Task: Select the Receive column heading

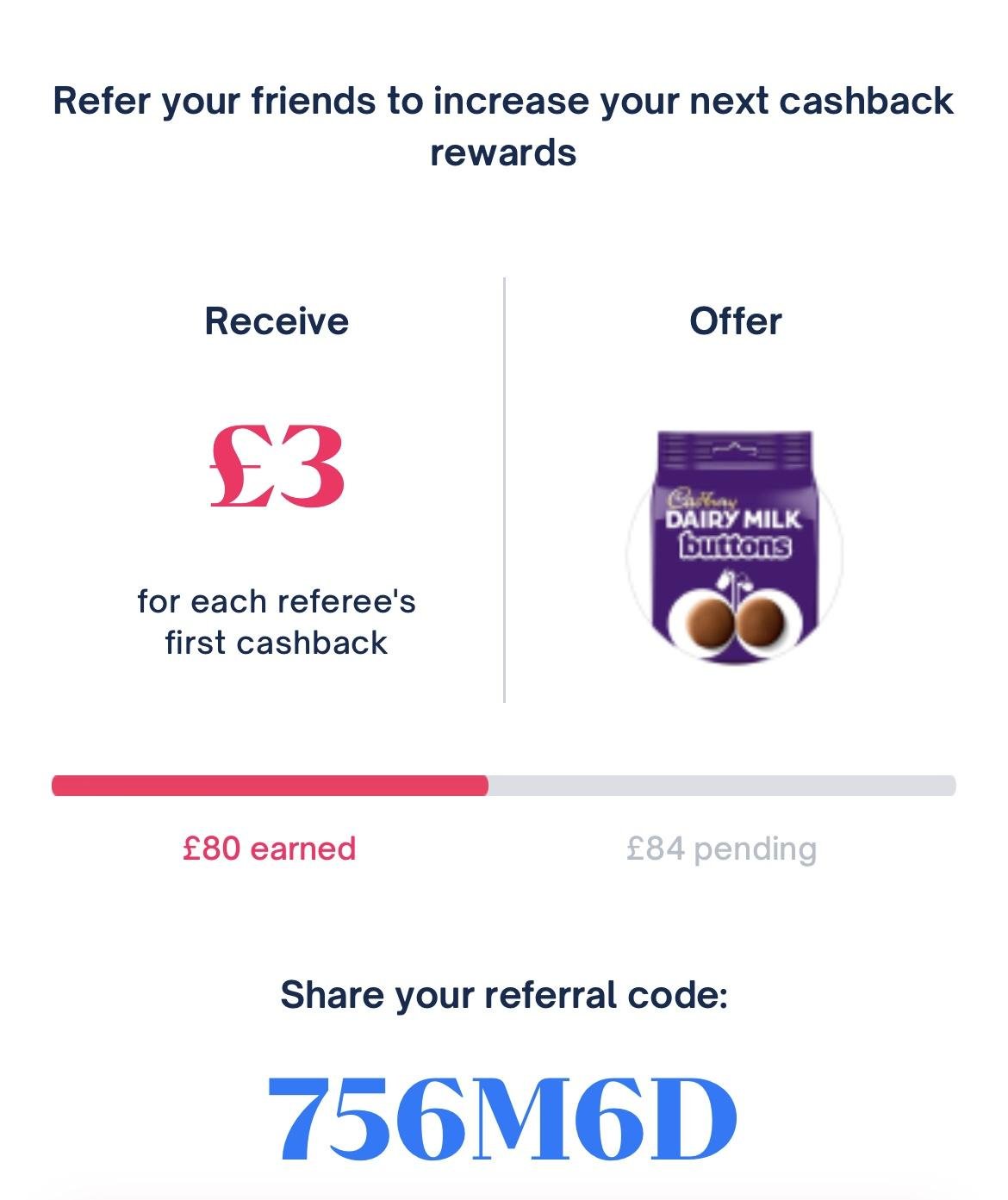Action: click(277, 321)
